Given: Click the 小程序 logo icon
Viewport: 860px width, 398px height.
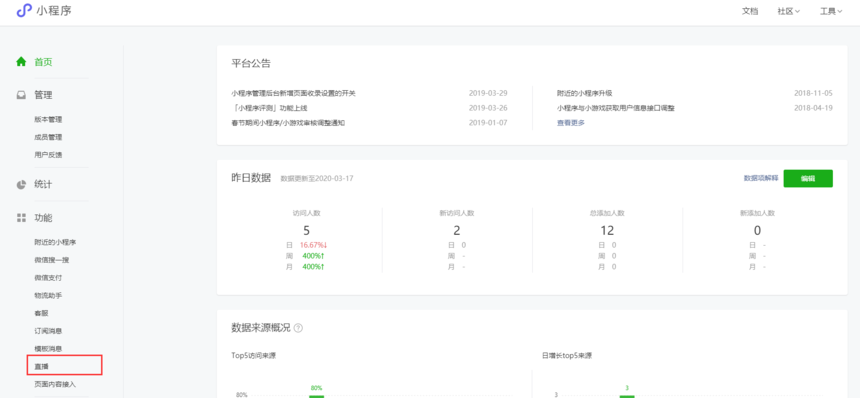Looking at the screenshot, I should [x=24, y=10].
